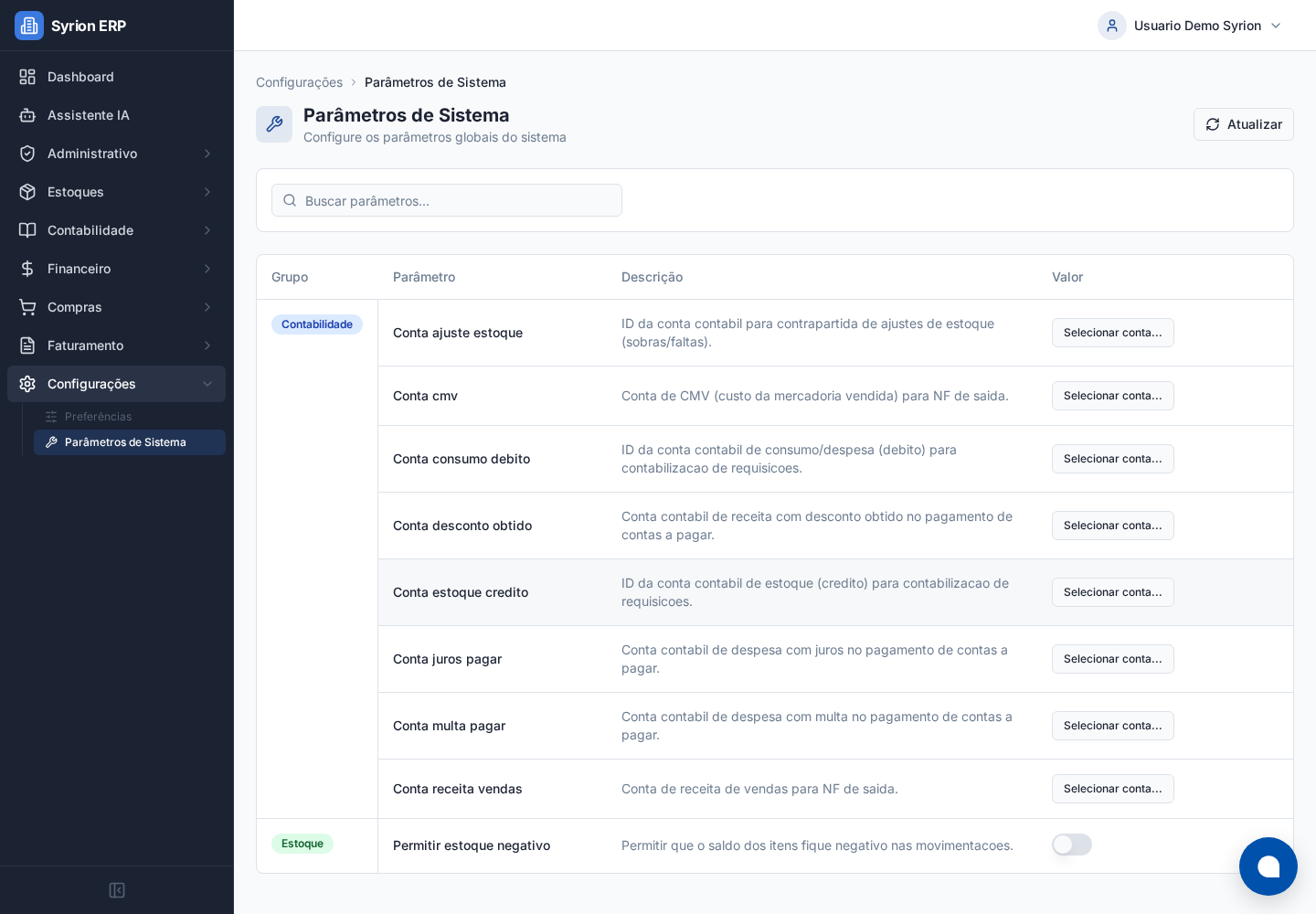Click the 'Conta cmv' parameter text

coord(425,396)
